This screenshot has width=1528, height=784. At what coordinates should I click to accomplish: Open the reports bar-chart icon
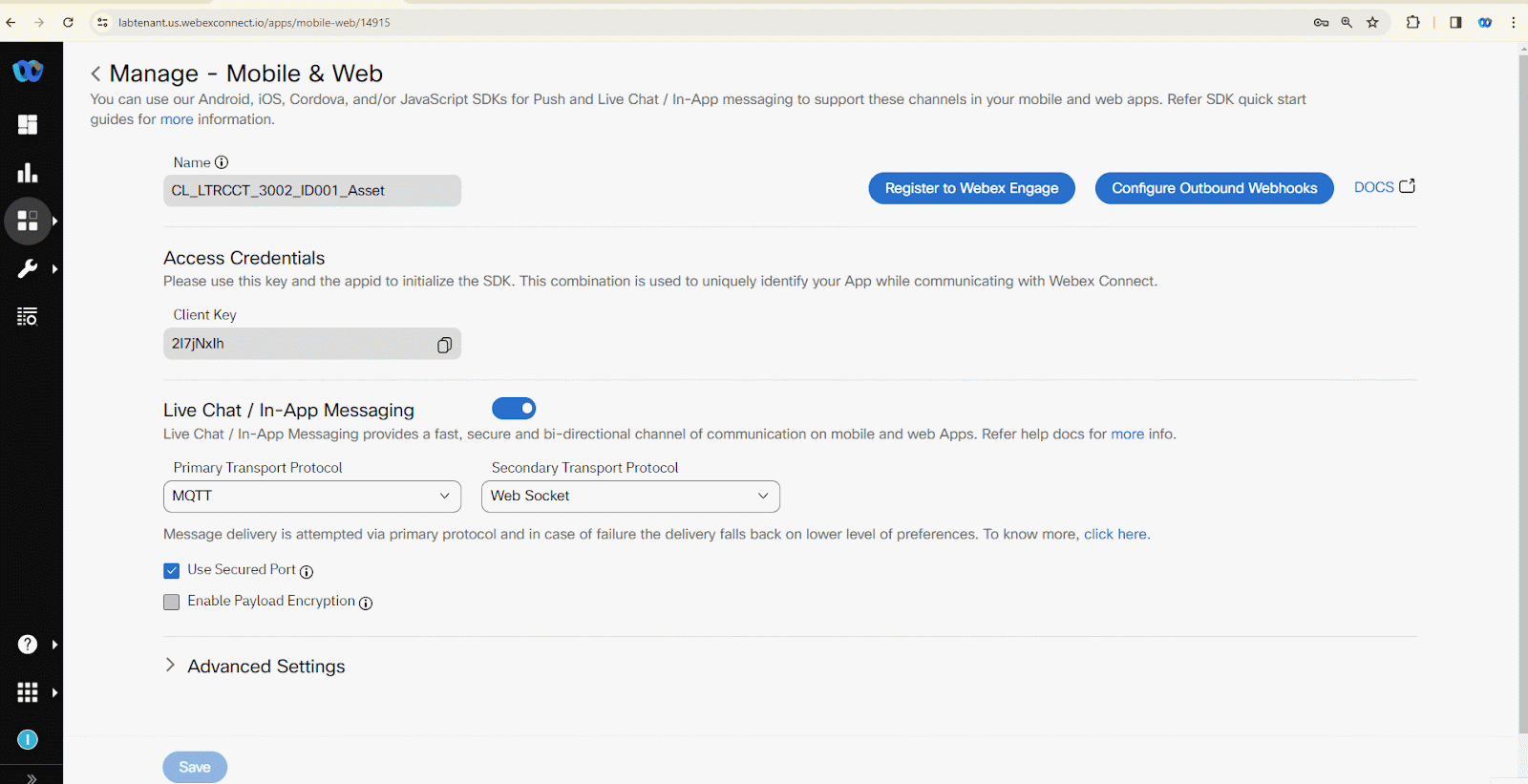(28, 173)
